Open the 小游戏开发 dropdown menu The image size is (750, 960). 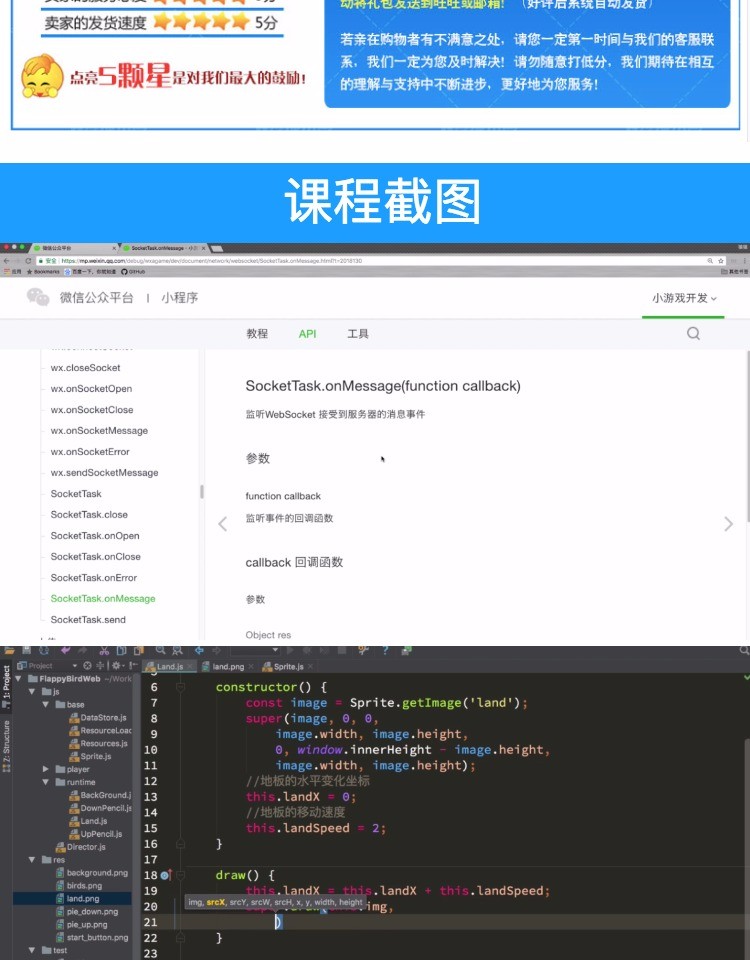(684, 298)
